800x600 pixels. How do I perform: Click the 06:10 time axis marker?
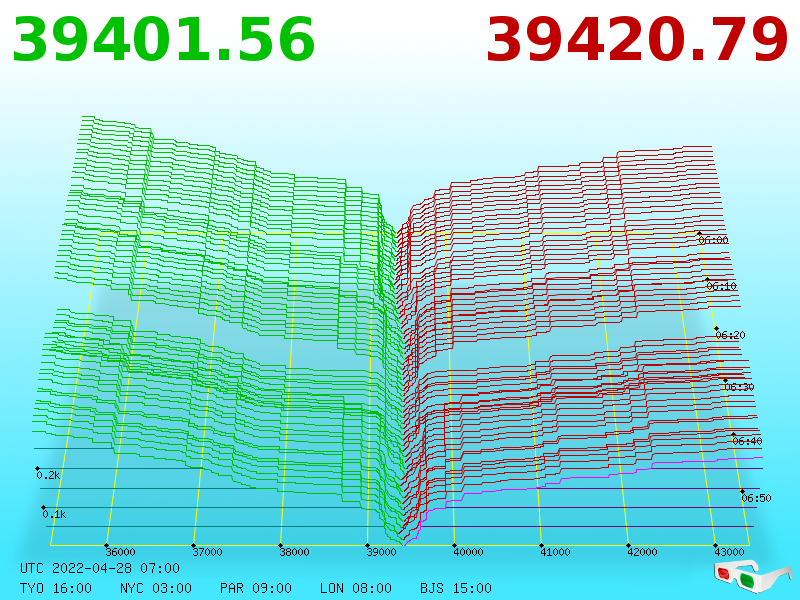pos(721,286)
